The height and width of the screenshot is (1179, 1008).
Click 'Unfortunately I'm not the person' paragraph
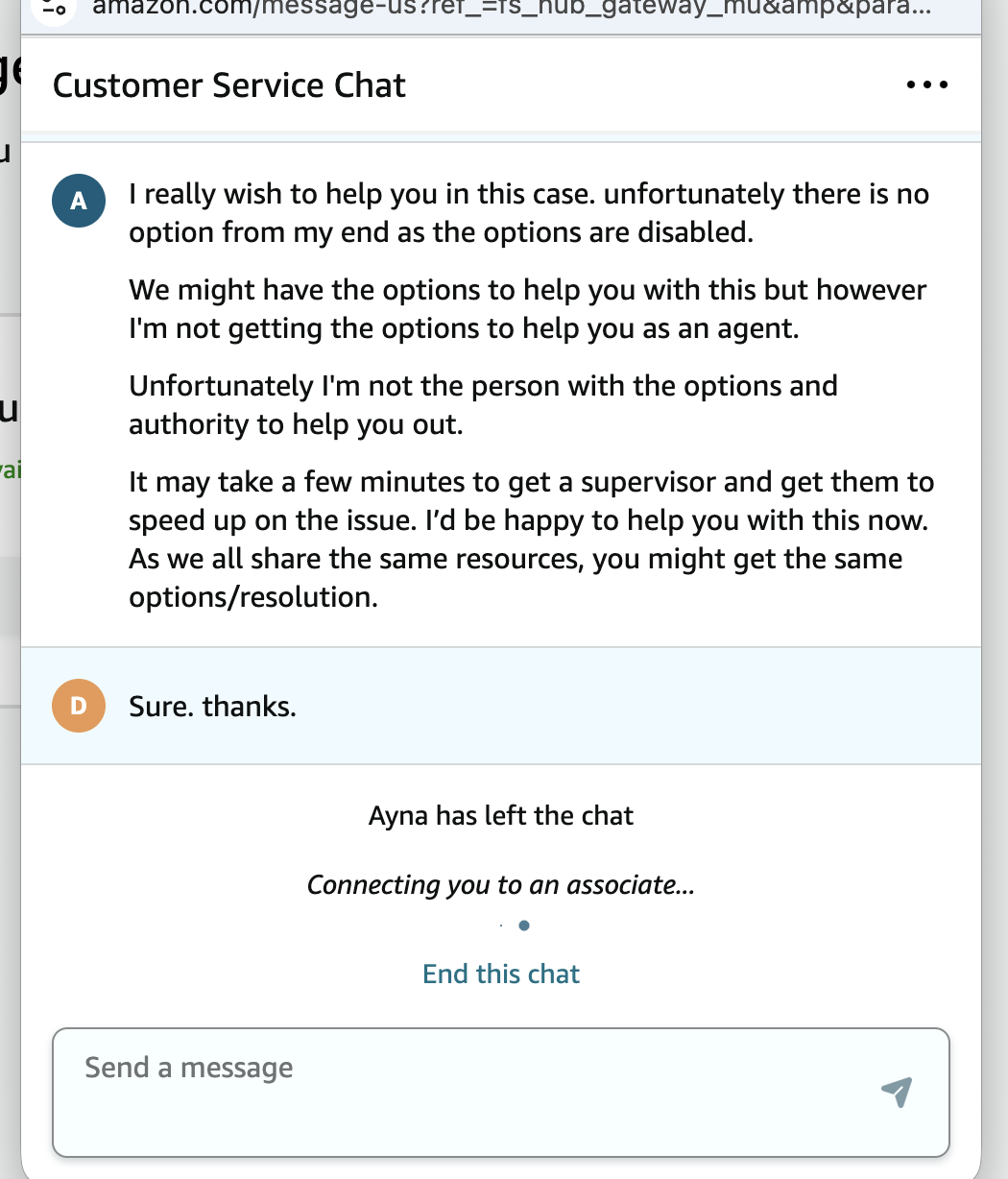pos(484,405)
